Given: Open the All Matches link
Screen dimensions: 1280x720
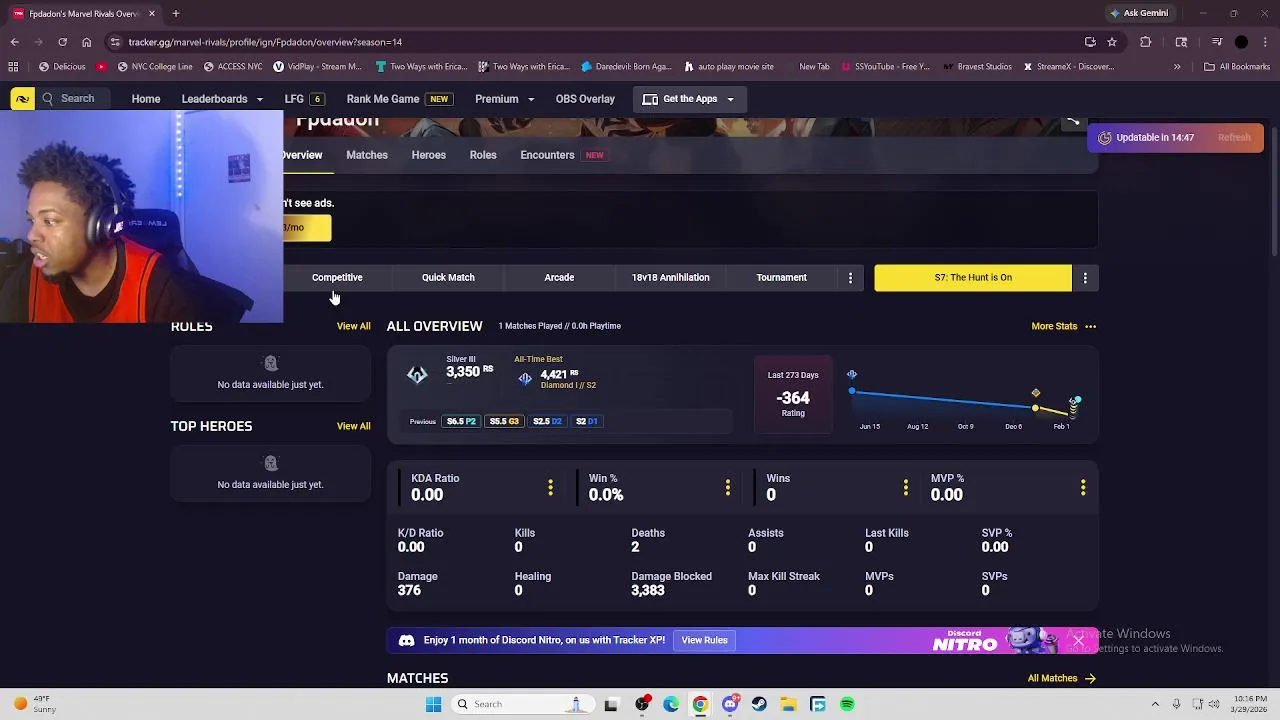Looking at the screenshot, I should click(x=1052, y=678).
